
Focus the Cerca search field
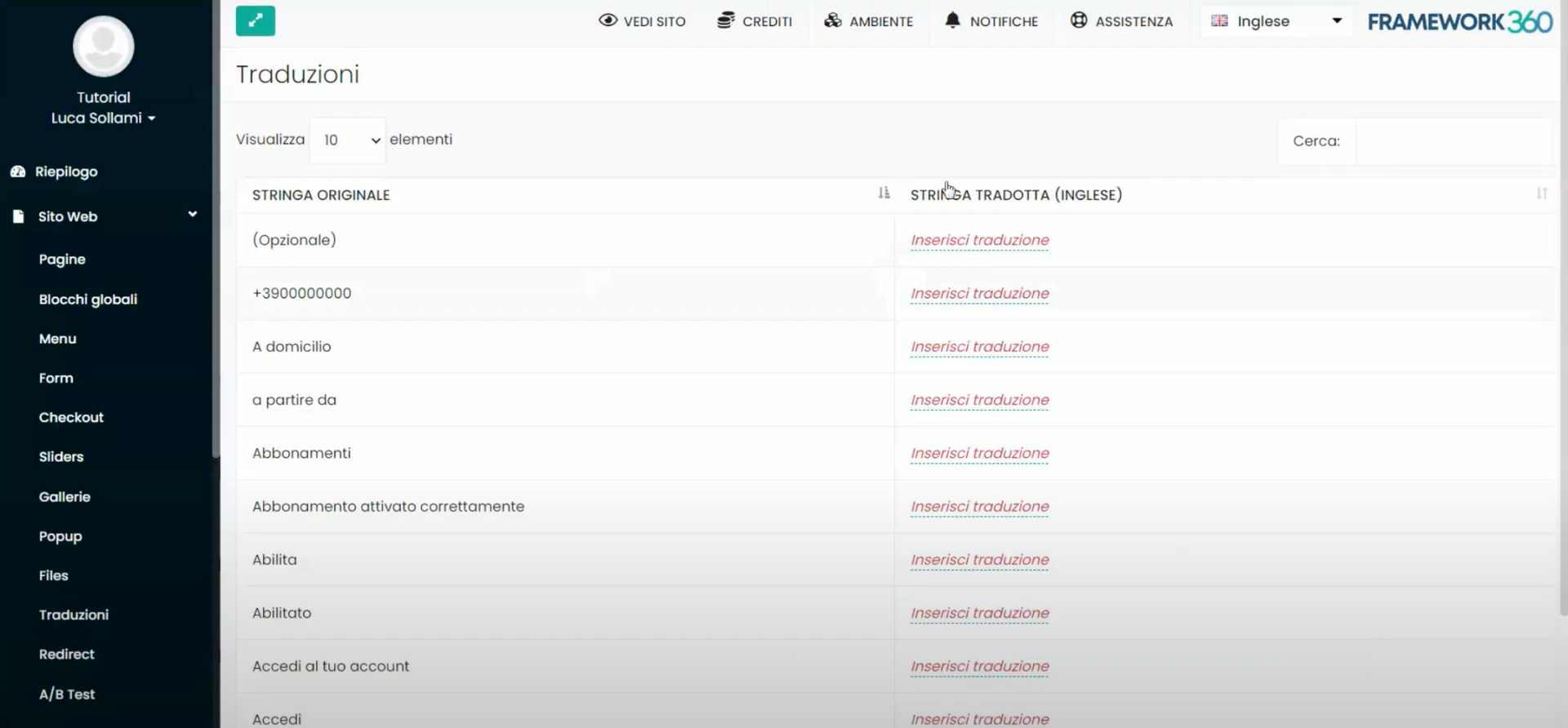[x=1452, y=141]
